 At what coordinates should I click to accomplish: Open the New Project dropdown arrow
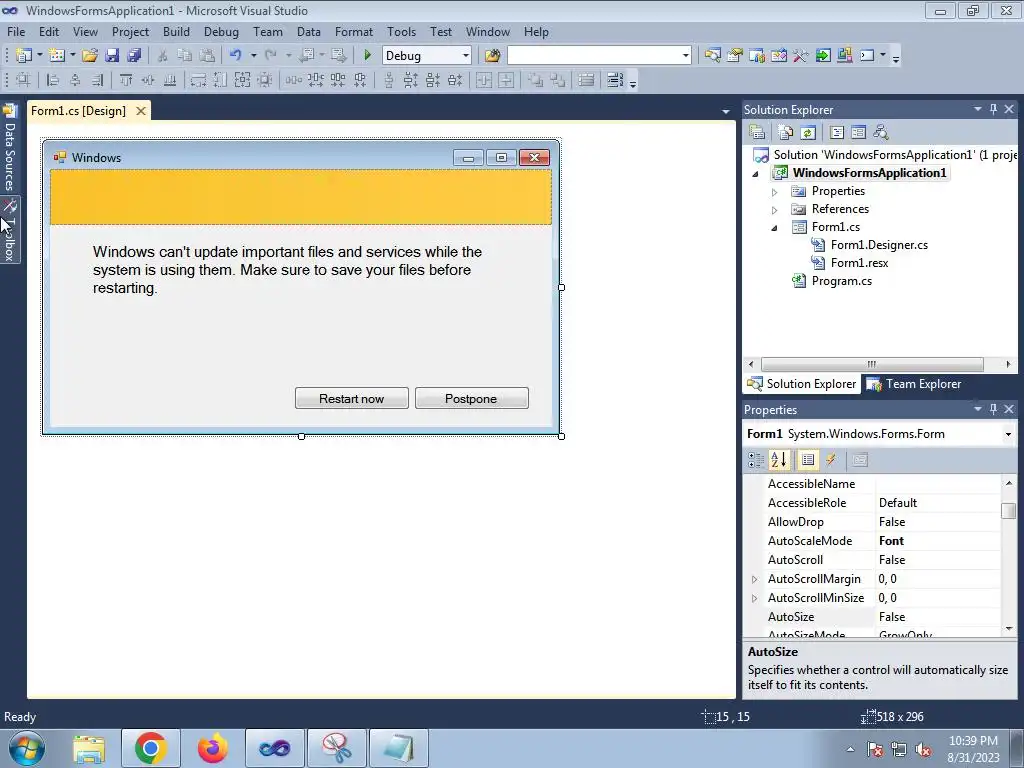pyautogui.click(x=40, y=56)
